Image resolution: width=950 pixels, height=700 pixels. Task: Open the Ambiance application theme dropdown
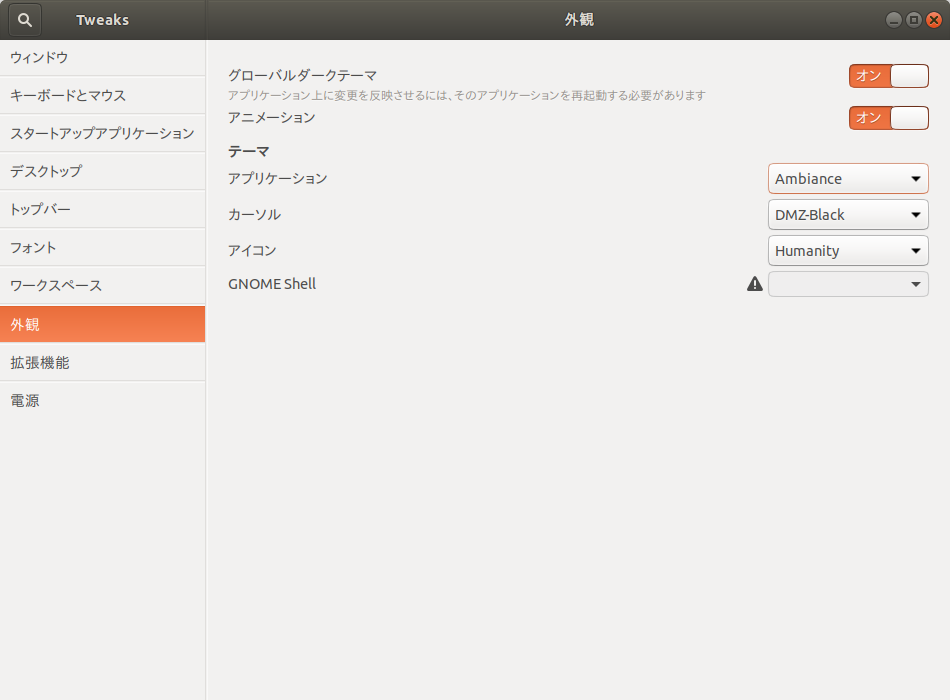click(x=848, y=178)
